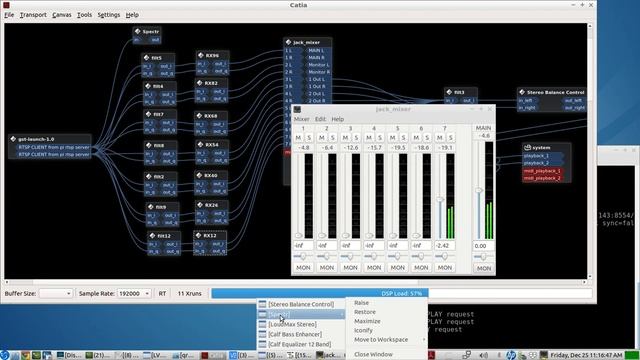Click the playback_1 port on system node
Screen dimensions: 640x360
(542, 156)
